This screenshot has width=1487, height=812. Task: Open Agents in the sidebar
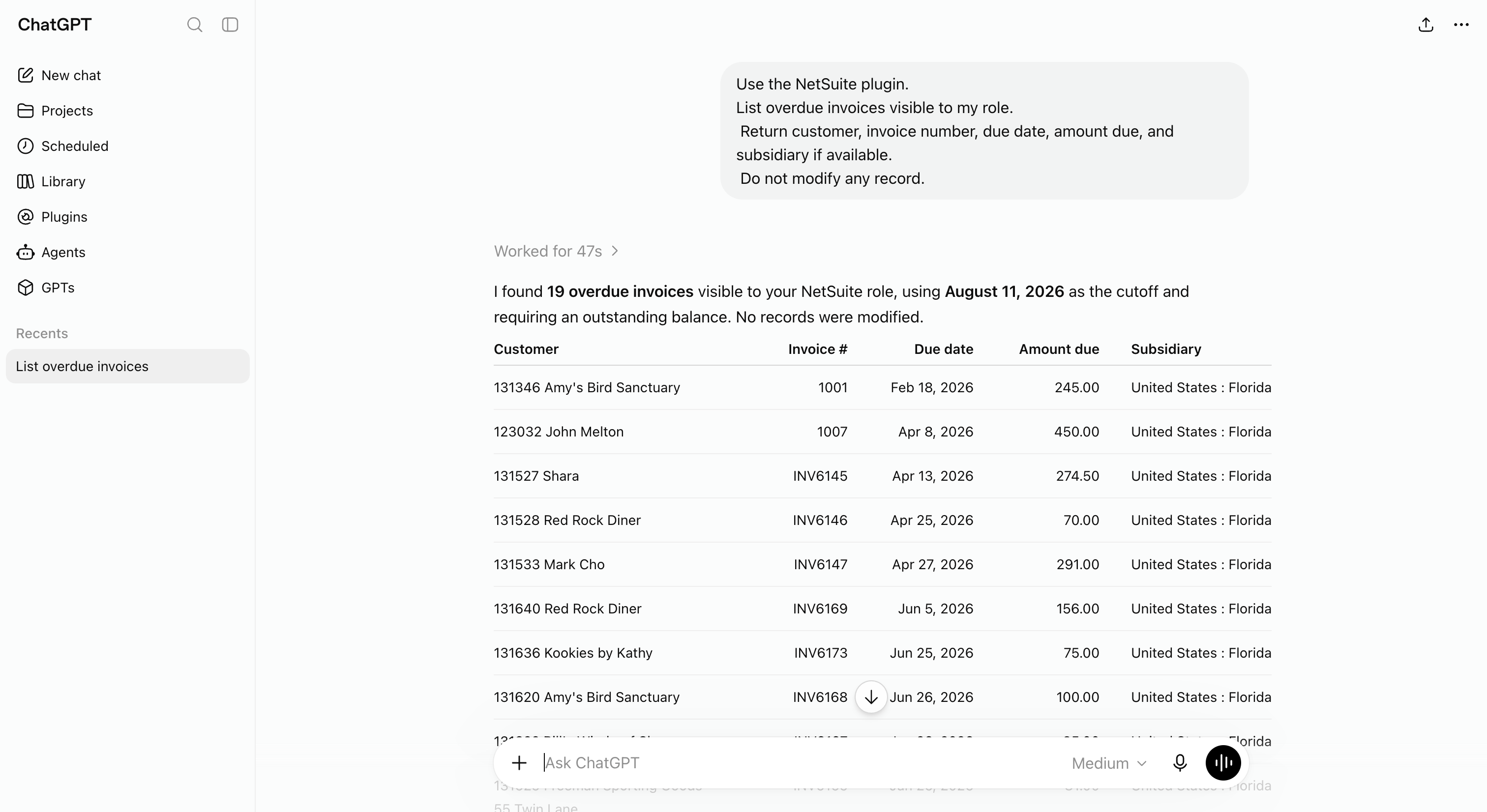127,252
